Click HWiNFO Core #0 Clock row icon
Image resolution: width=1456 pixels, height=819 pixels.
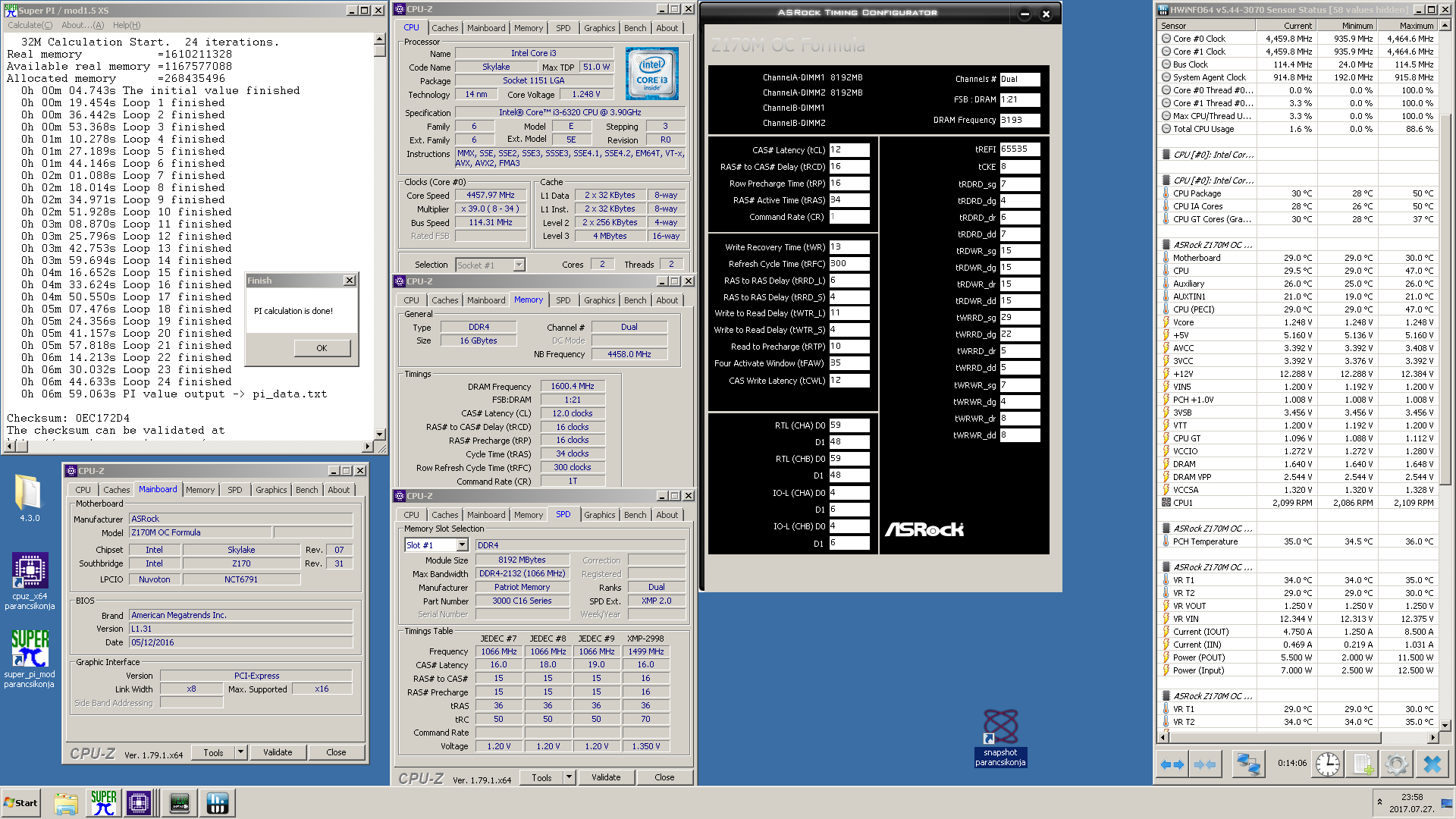coord(1166,39)
